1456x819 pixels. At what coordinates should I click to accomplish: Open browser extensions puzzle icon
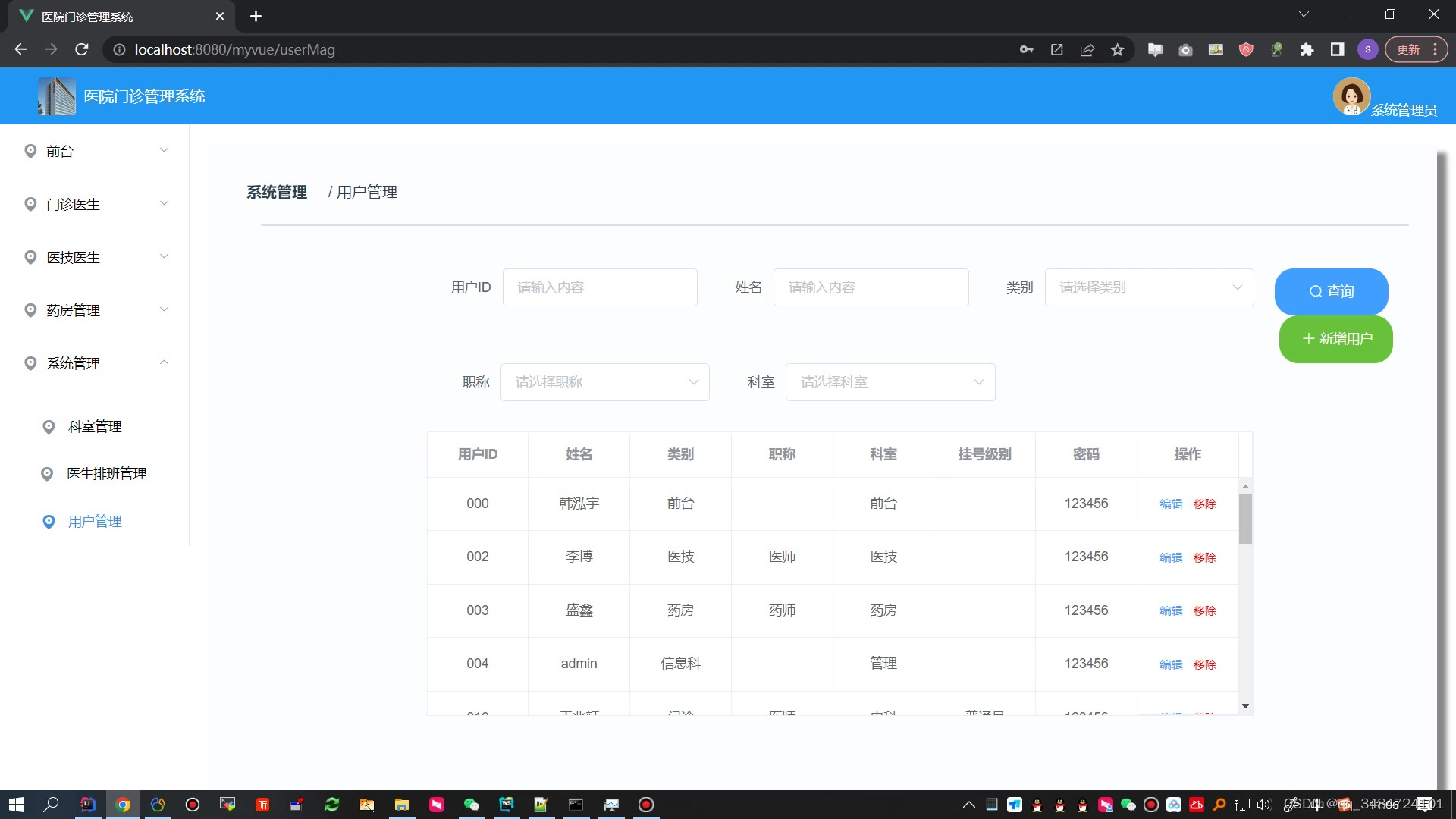pos(1307,50)
